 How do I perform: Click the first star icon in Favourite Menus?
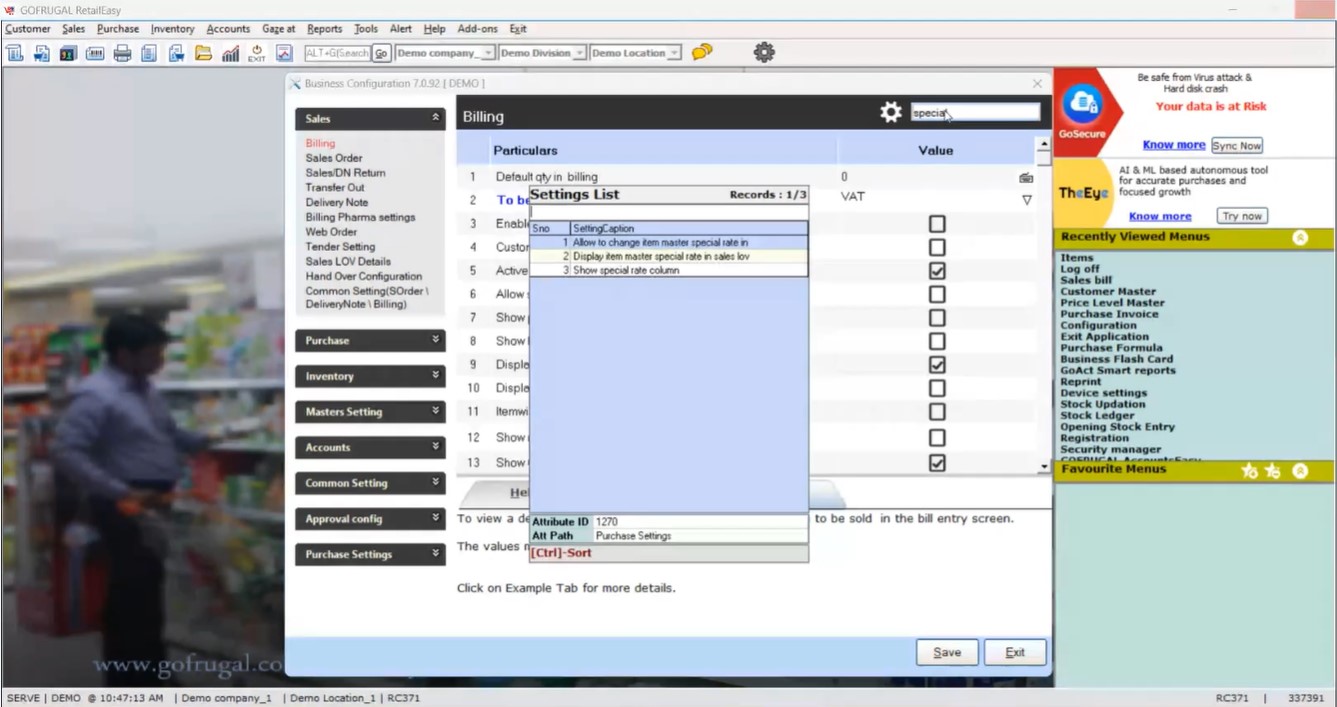(x=1249, y=470)
